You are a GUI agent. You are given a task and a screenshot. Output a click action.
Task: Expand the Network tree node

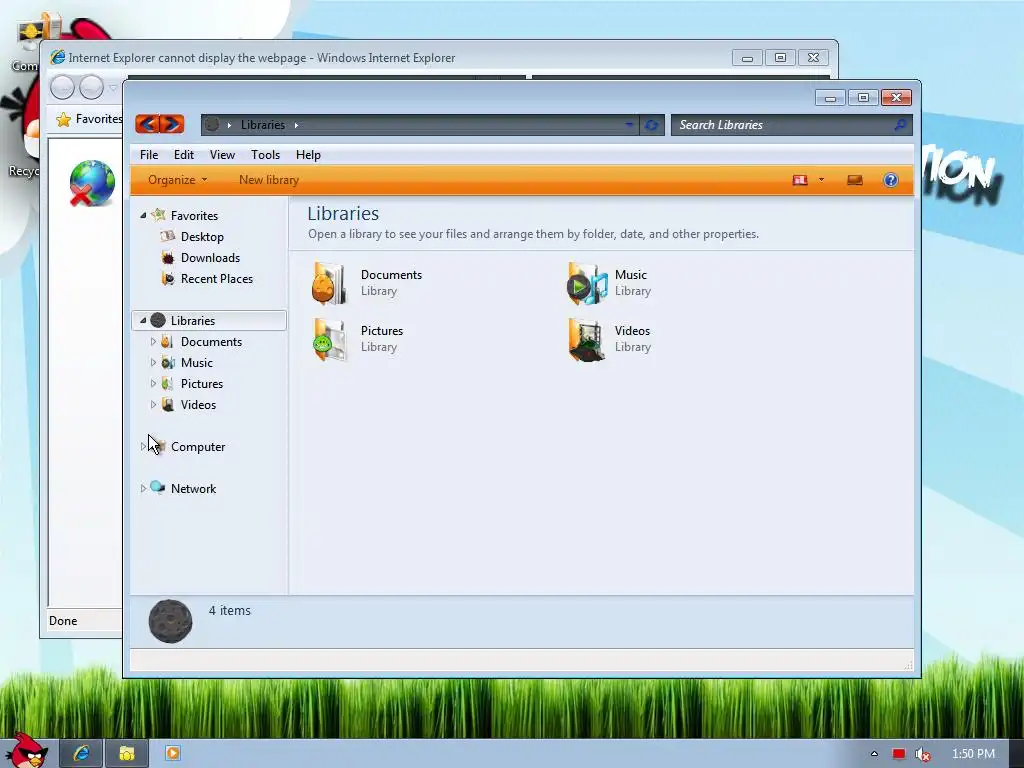tap(143, 488)
